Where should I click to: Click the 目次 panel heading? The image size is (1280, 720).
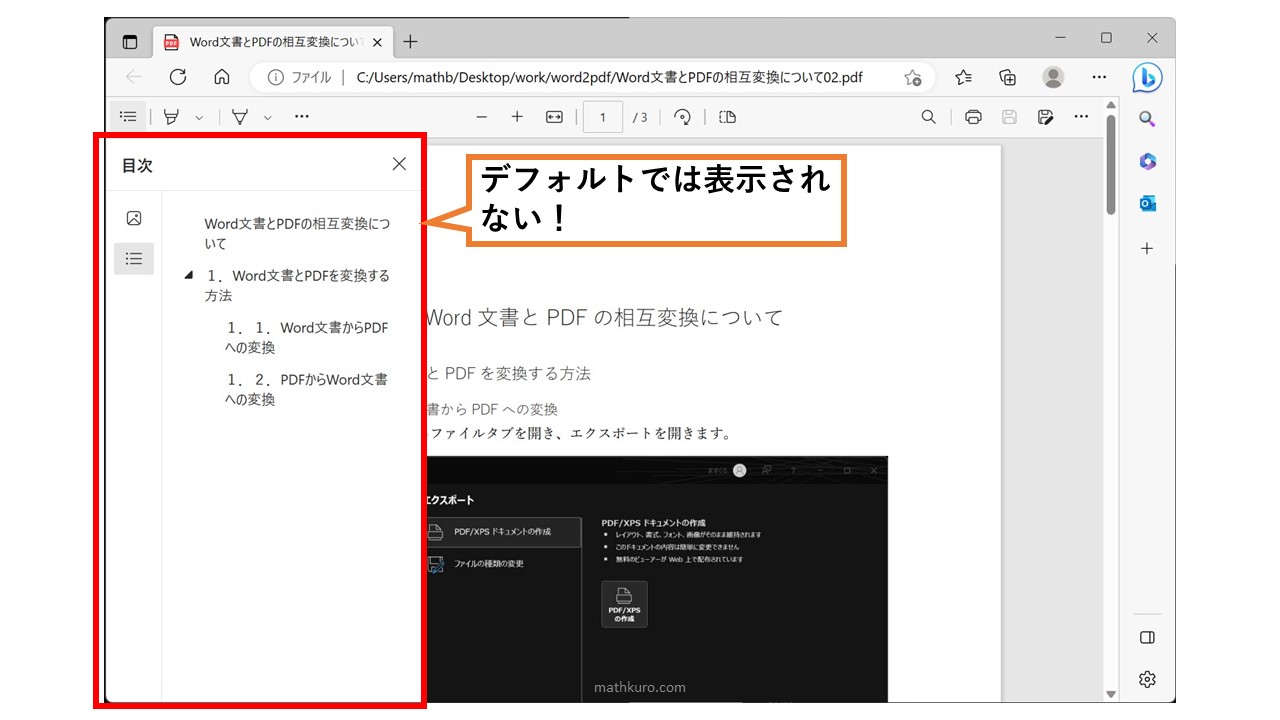pos(137,166)
